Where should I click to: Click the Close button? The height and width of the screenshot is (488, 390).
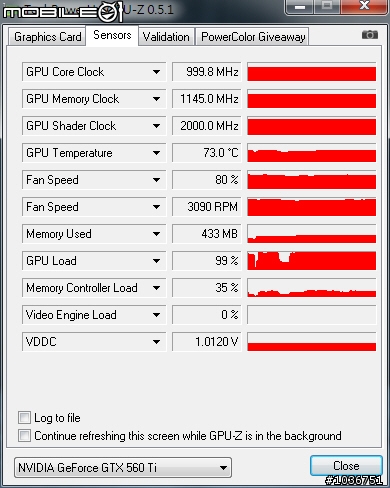(x=346, y=465)
